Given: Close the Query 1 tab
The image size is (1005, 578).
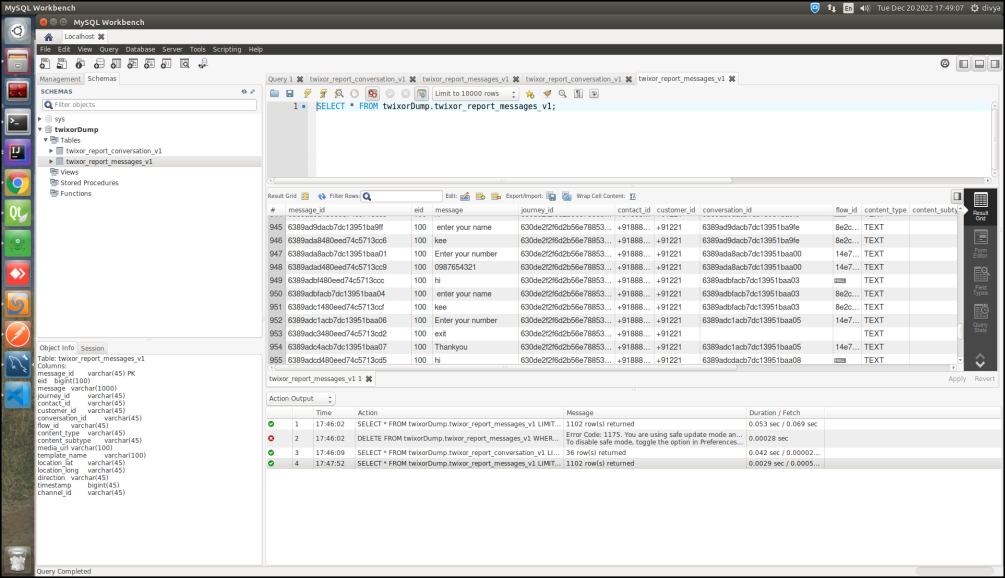Looking at the screenshot, I should (x=300, y=79).
